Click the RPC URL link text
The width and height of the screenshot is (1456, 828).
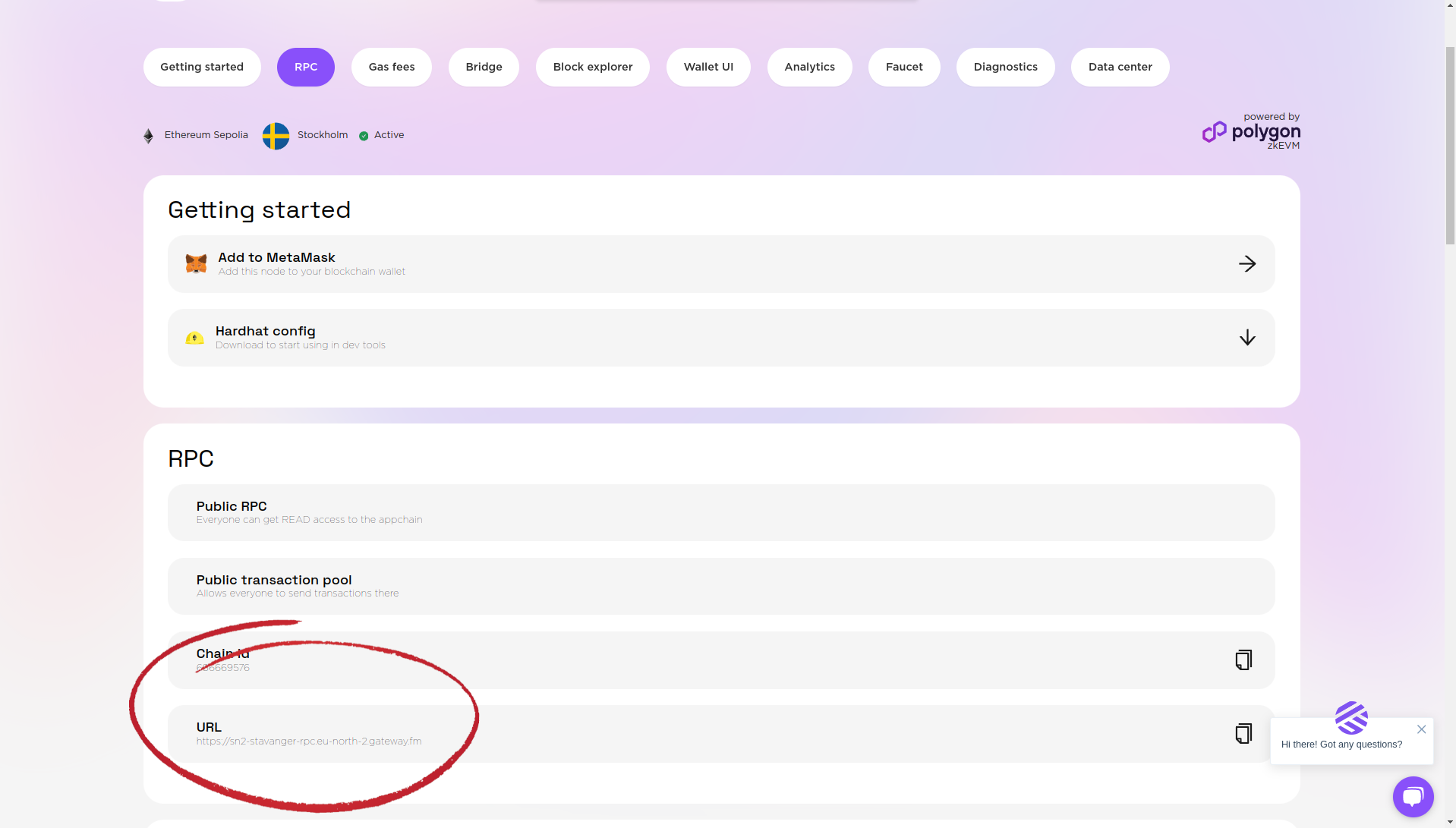(309, 741)
